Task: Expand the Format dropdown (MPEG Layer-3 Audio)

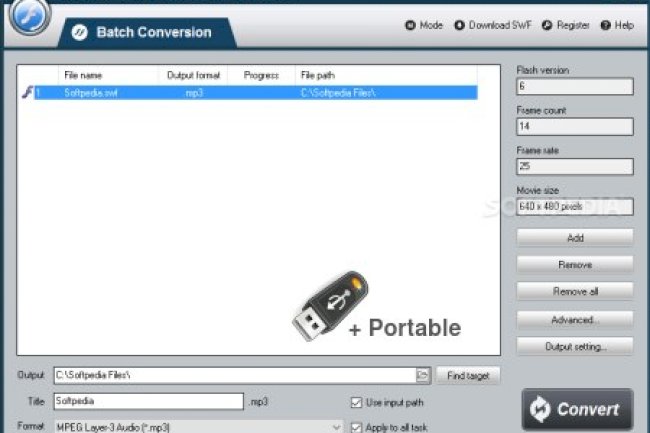Action: (x=334, y=427)
